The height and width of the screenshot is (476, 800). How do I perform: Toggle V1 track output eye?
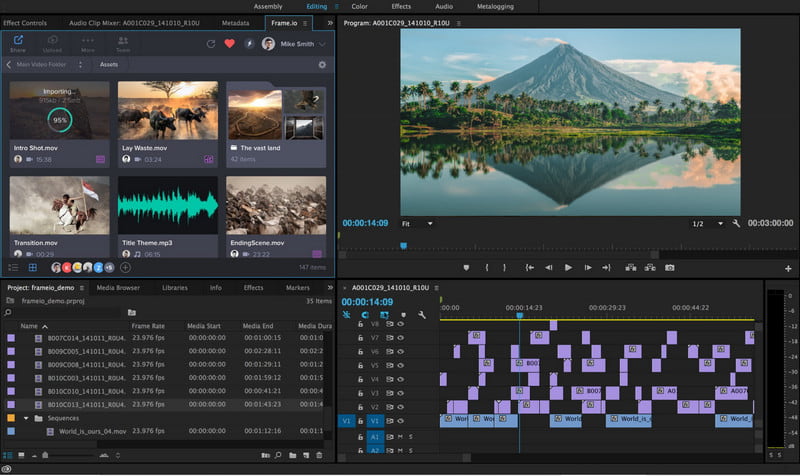[401, 421]
